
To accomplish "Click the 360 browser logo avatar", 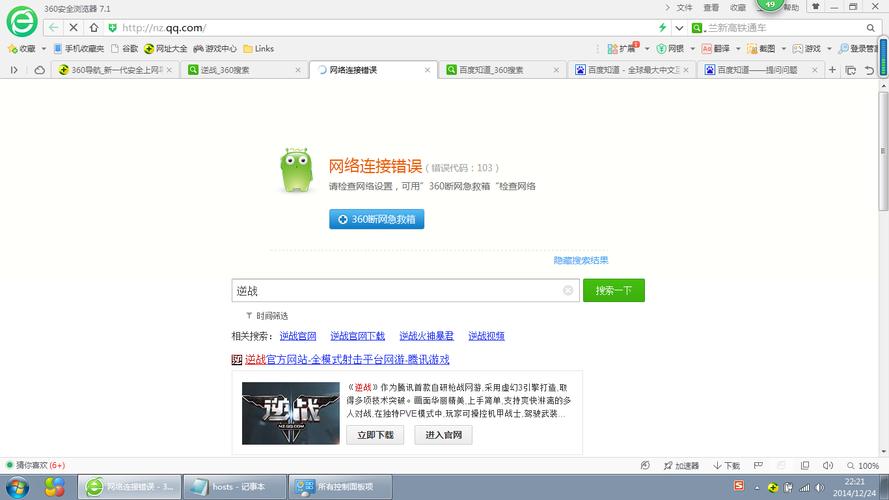I will [x=22, y=22].
